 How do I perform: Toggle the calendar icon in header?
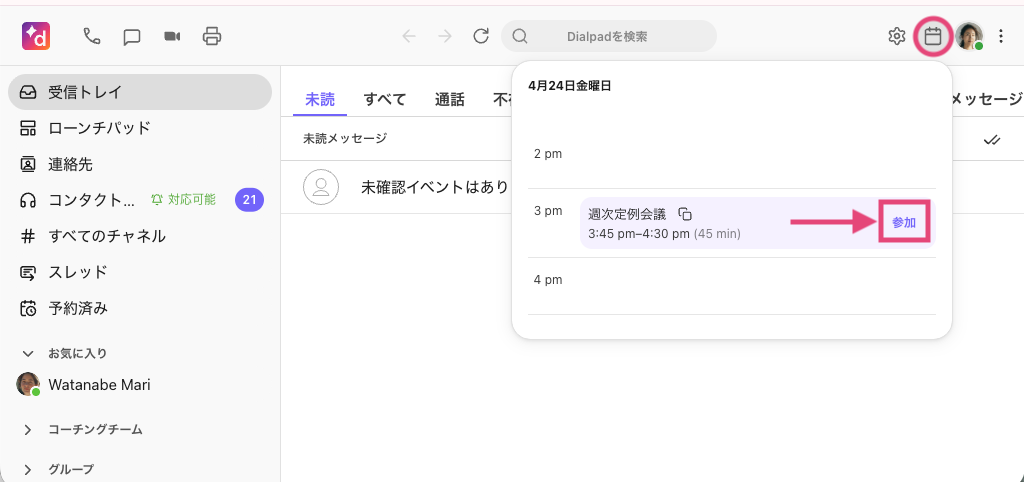933,37
